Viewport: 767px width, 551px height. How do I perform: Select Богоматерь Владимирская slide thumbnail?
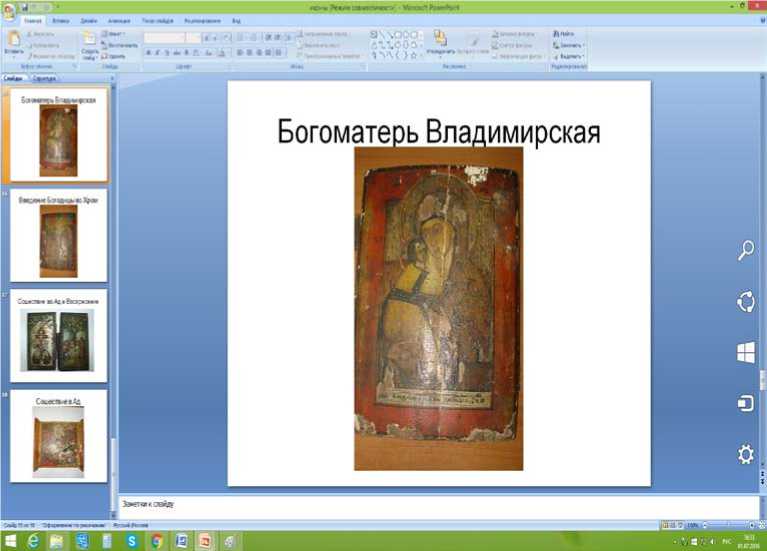[58, 135]
